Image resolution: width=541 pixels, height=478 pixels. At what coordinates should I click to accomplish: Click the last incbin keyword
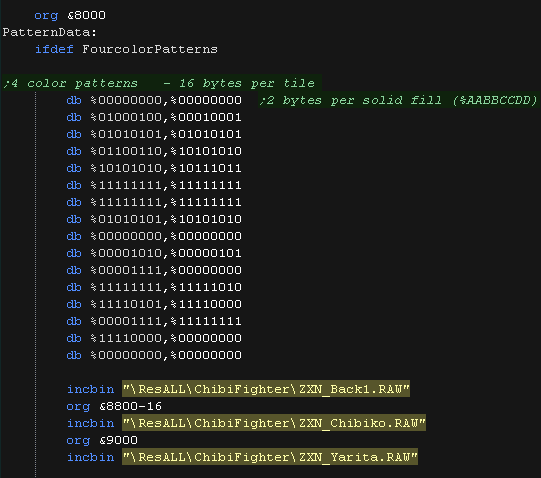[x=90, y=457]
